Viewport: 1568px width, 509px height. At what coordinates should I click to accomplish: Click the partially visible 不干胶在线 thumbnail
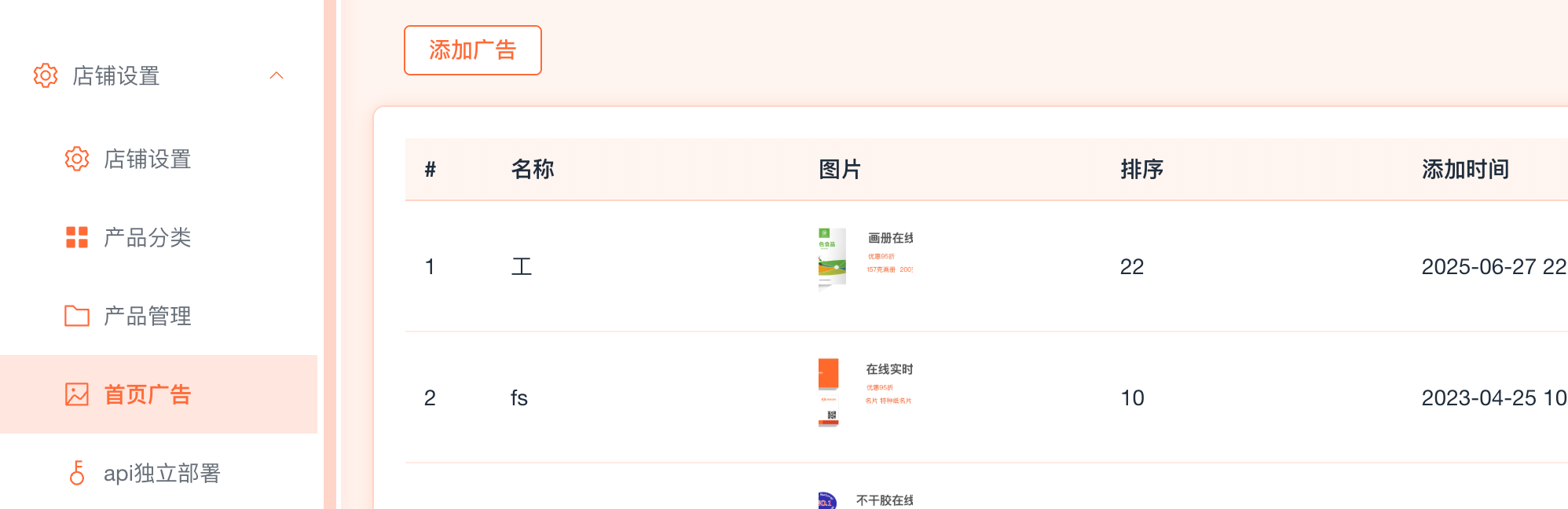pos(866,500)
